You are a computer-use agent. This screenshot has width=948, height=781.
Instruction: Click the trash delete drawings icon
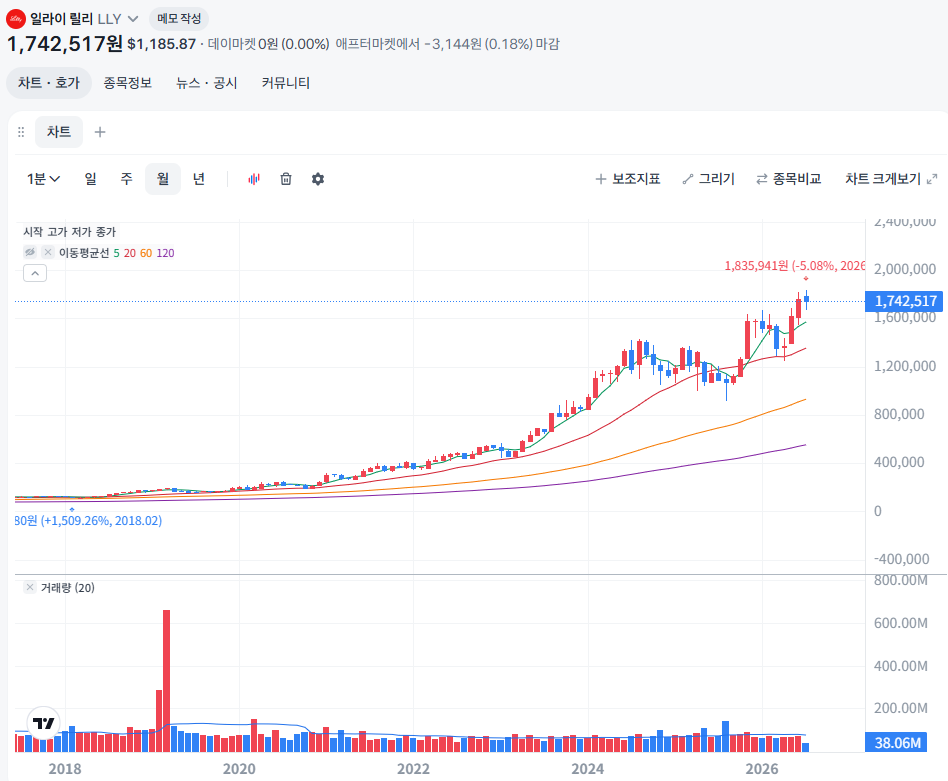coord(286,179)
